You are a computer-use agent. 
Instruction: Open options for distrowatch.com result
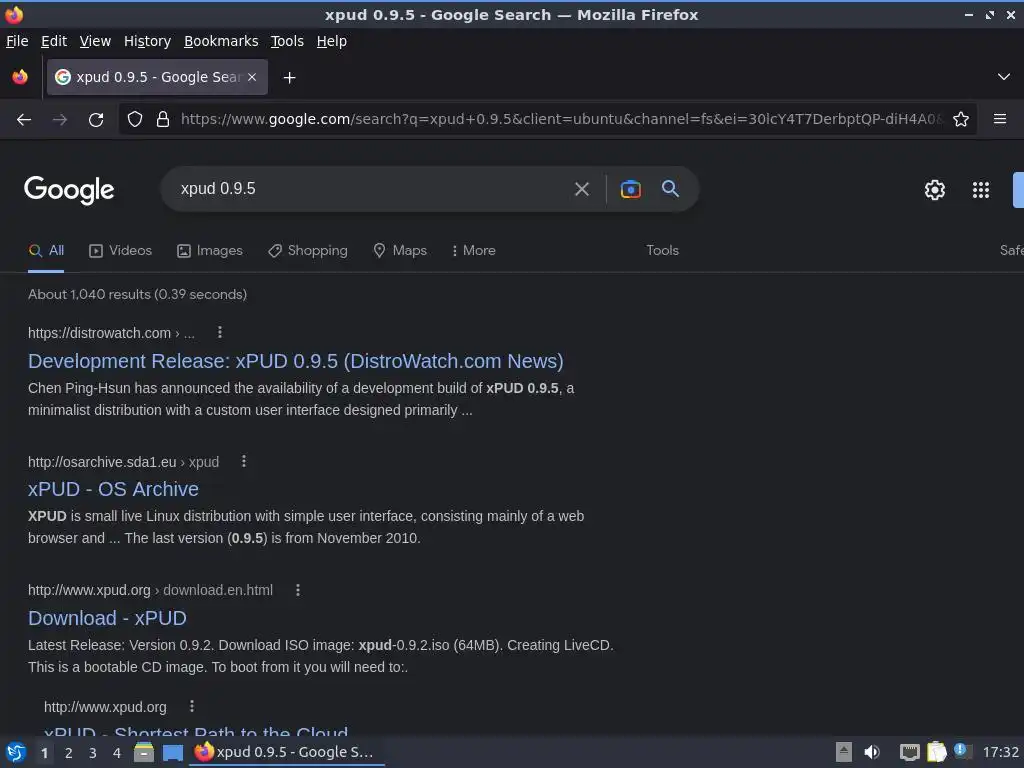coord(220,332)
